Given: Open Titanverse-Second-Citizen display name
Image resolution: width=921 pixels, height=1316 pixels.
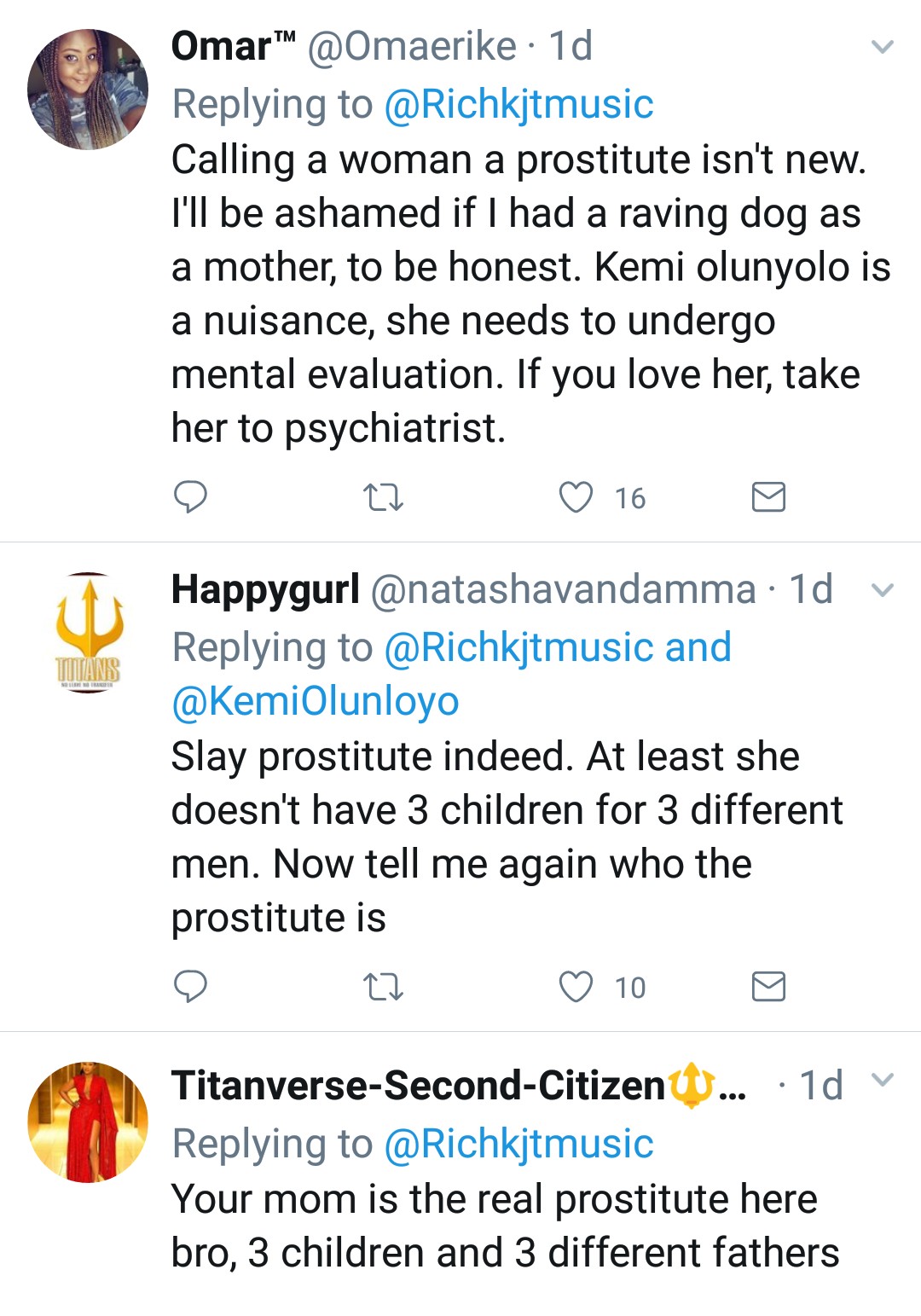Looking at the screenshot, I should click(x=418, y=1086).
